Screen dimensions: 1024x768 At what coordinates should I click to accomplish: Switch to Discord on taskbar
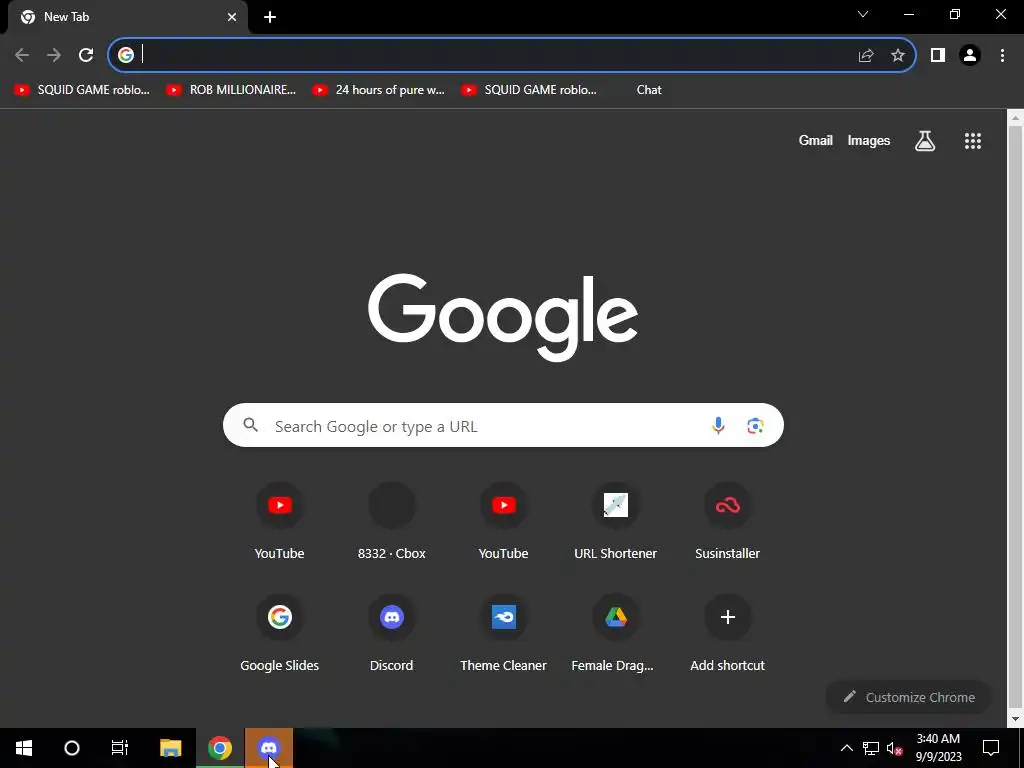(269, 748)
